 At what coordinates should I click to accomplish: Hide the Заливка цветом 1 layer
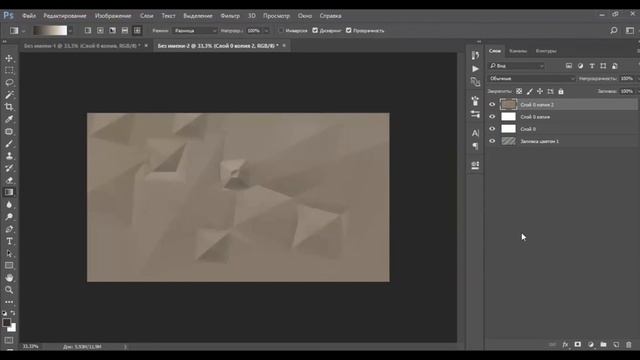point(492,141)
